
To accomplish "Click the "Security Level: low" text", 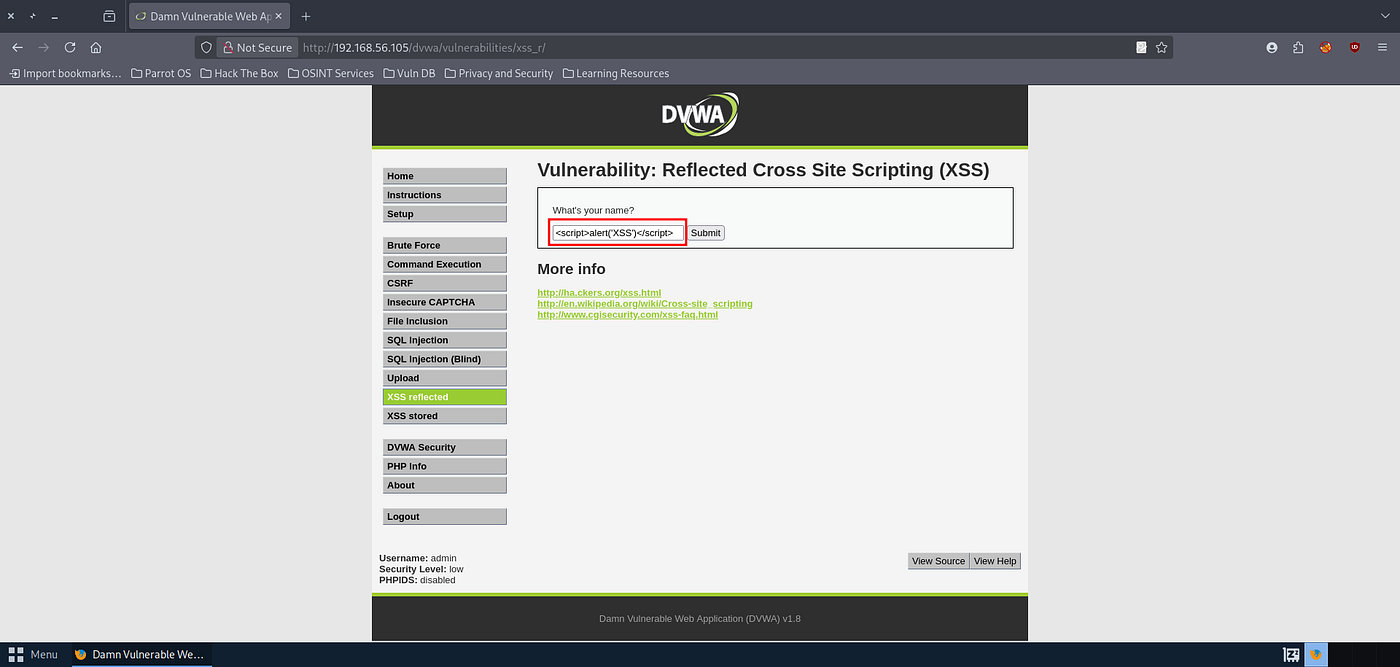I will 421,569.
